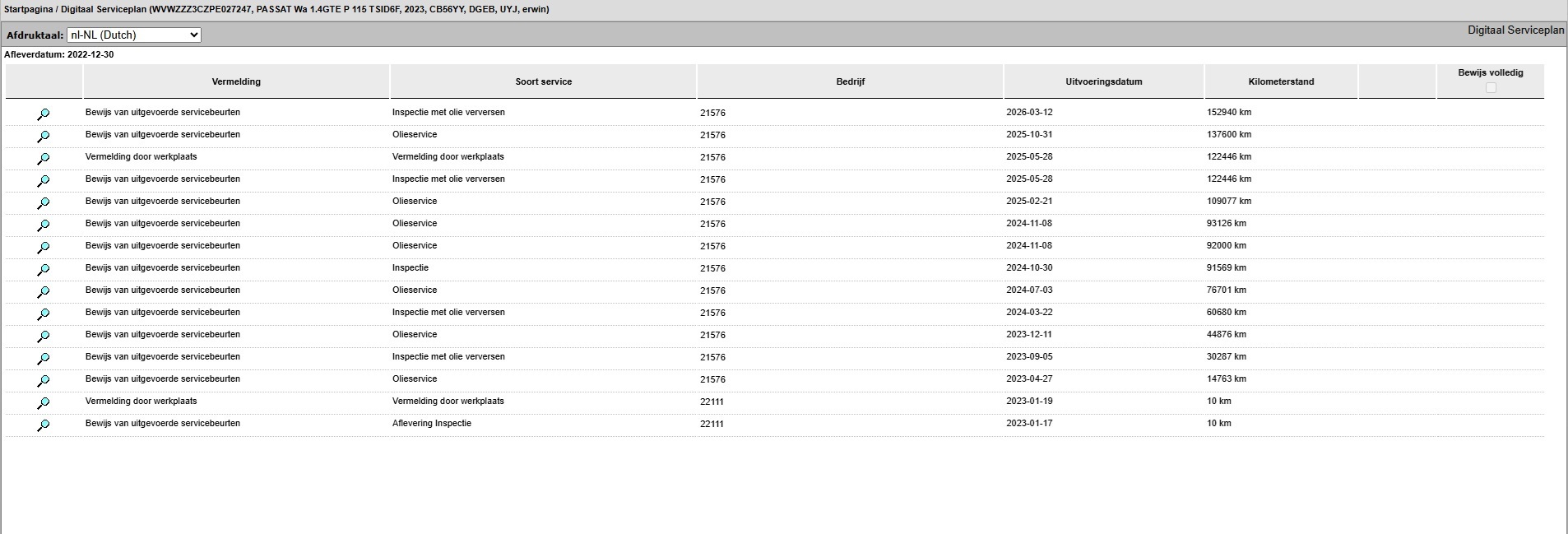The image size is (1568, 534).
Task: Open magnifier for the 2023-01-19 workshop notice
Action: (x=44, y=403)
